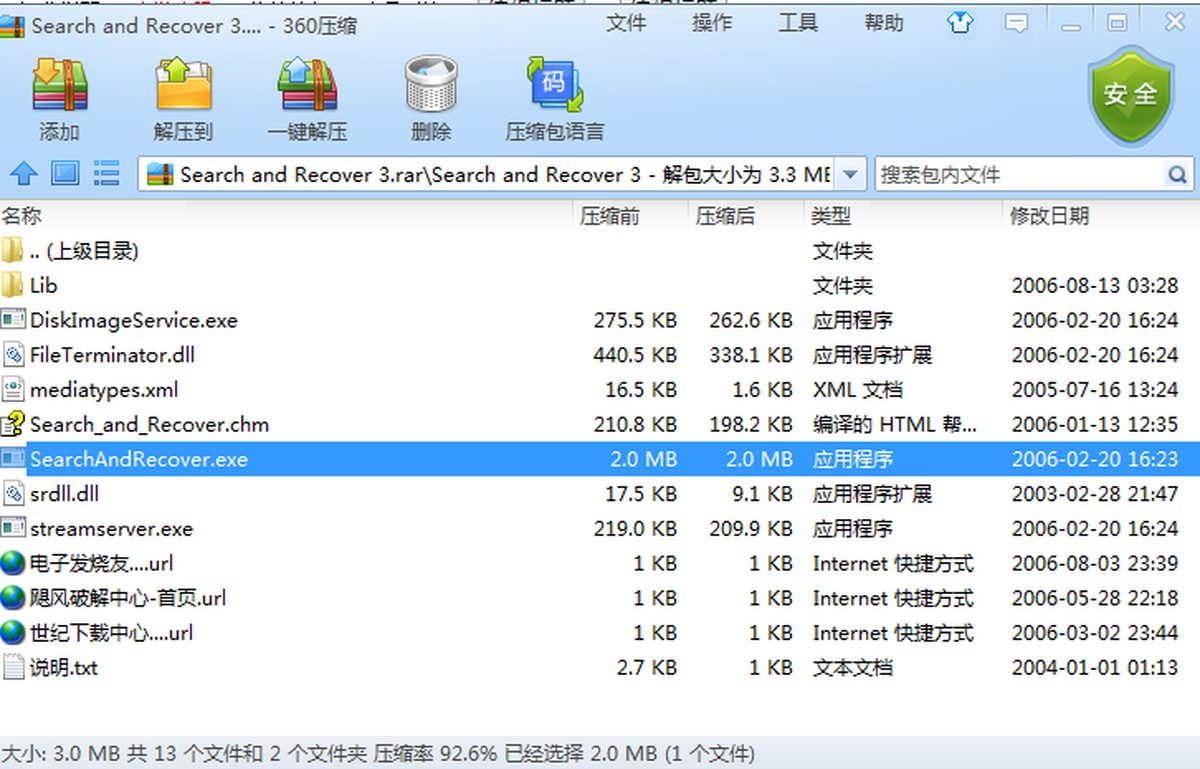The image size is (1200, 769).
Task: Select the mediatypes.xml file name
Action: coord(104,390)
